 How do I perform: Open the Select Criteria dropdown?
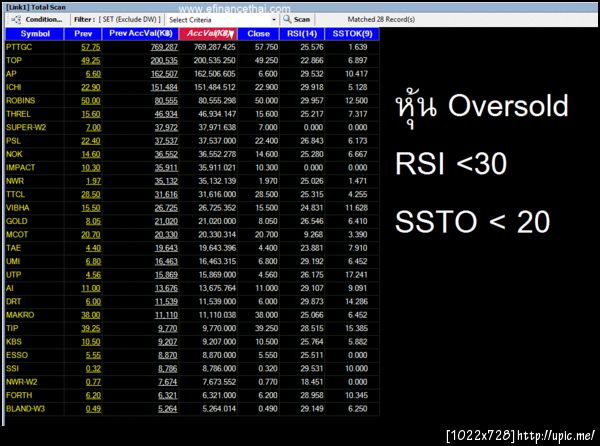pyautogui.click(x=222, y=20)
